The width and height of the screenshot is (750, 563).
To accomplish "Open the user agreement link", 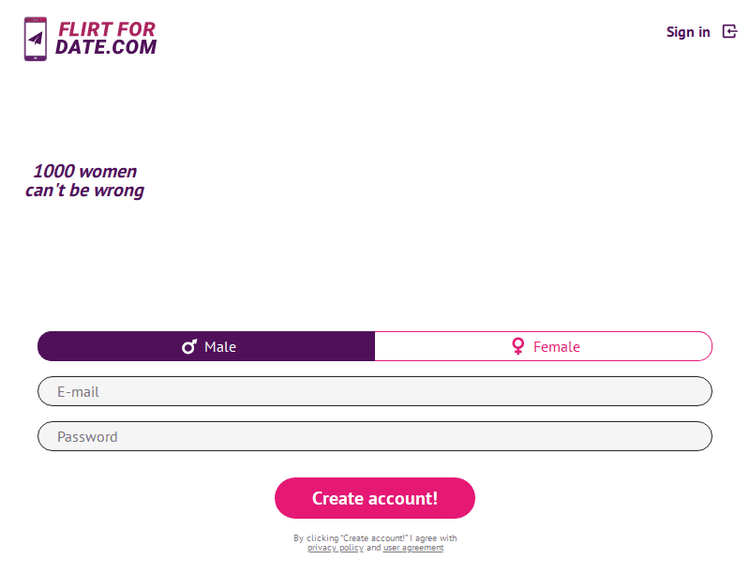I will pos(413,548).
